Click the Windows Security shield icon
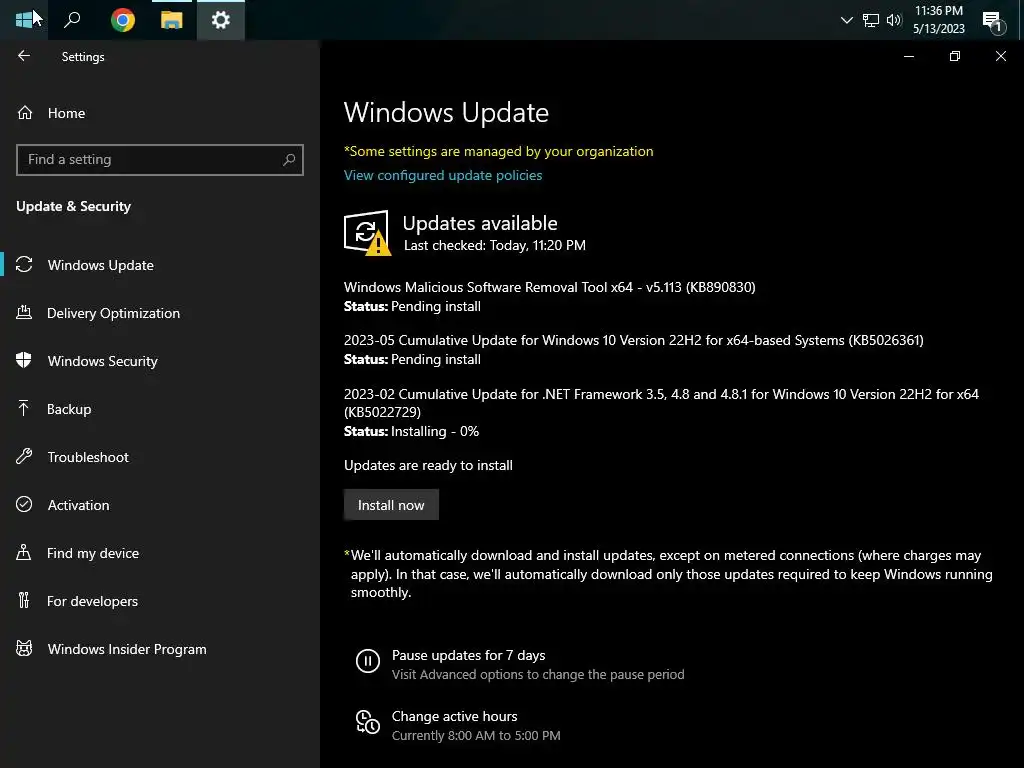Image resolution: width=1024 pixels, height=768 pixels. pyautogui.click(x=24, y=360)
